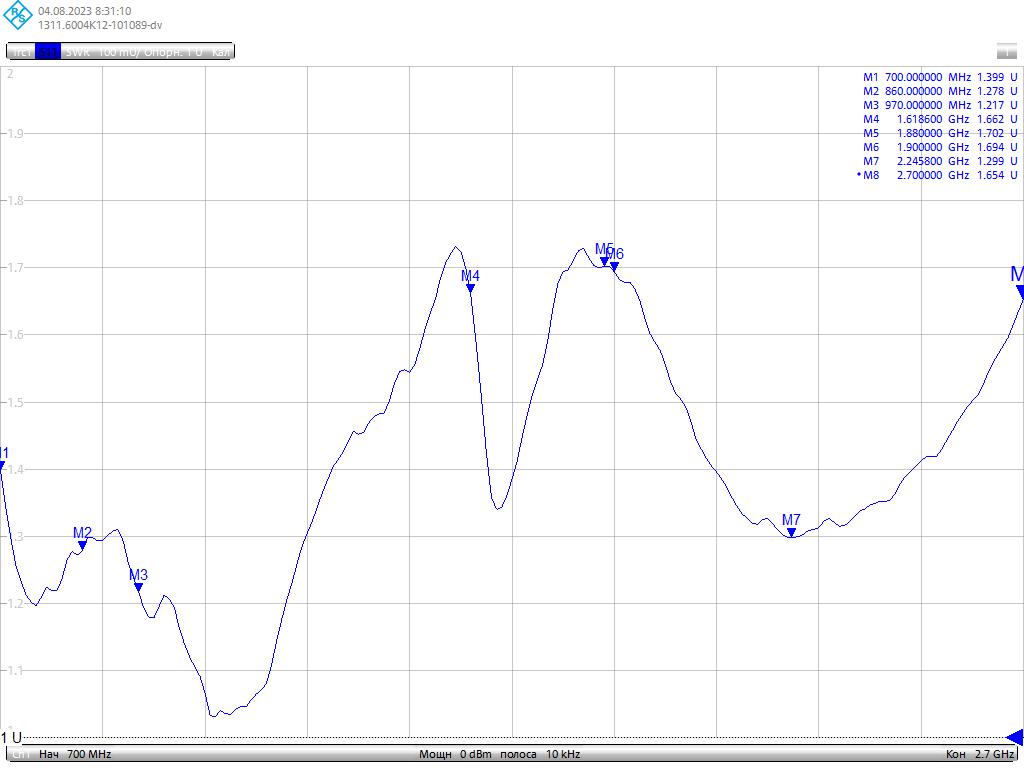
Task: Pick the M5 marker triangle on the trace
Action: click(605, 261)
